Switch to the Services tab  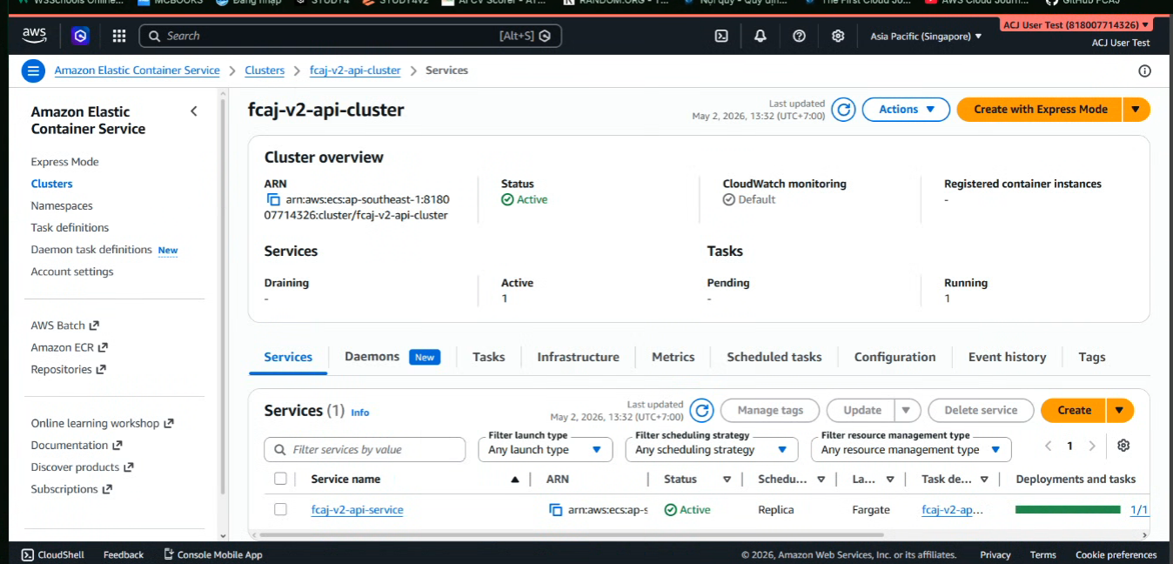[x=288, y=357]
